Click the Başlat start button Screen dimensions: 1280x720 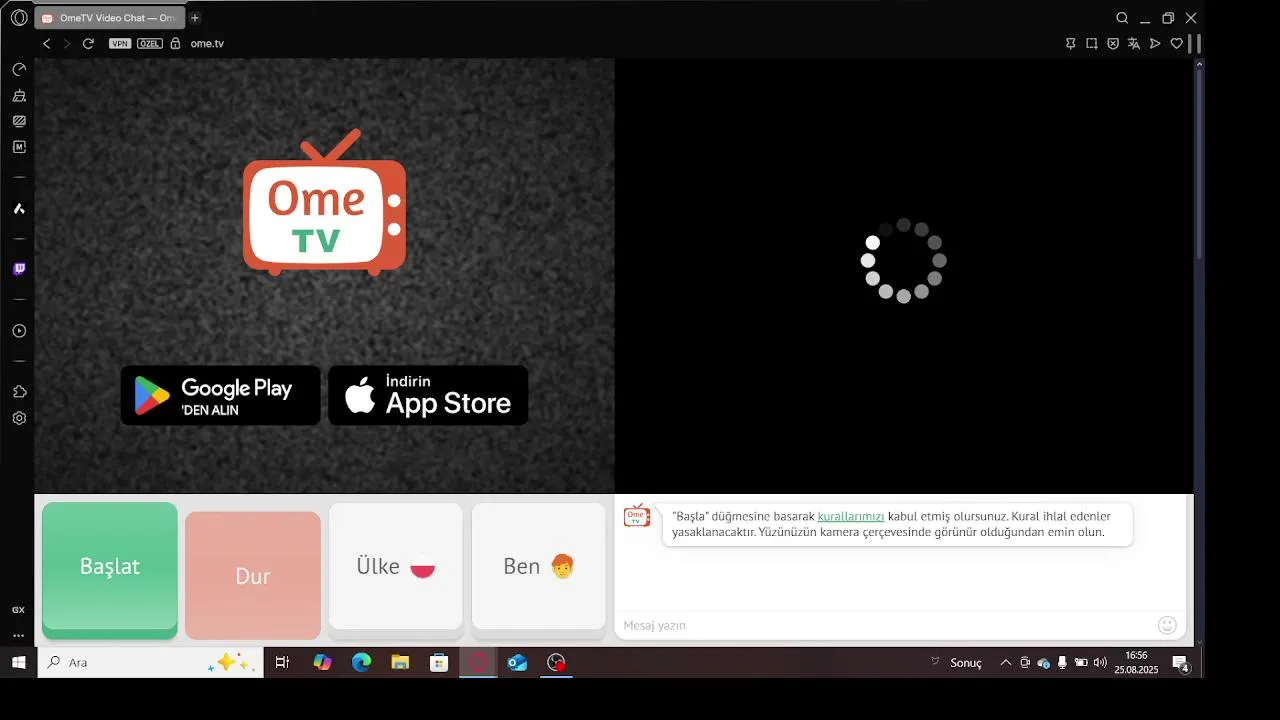coord(110,570)
